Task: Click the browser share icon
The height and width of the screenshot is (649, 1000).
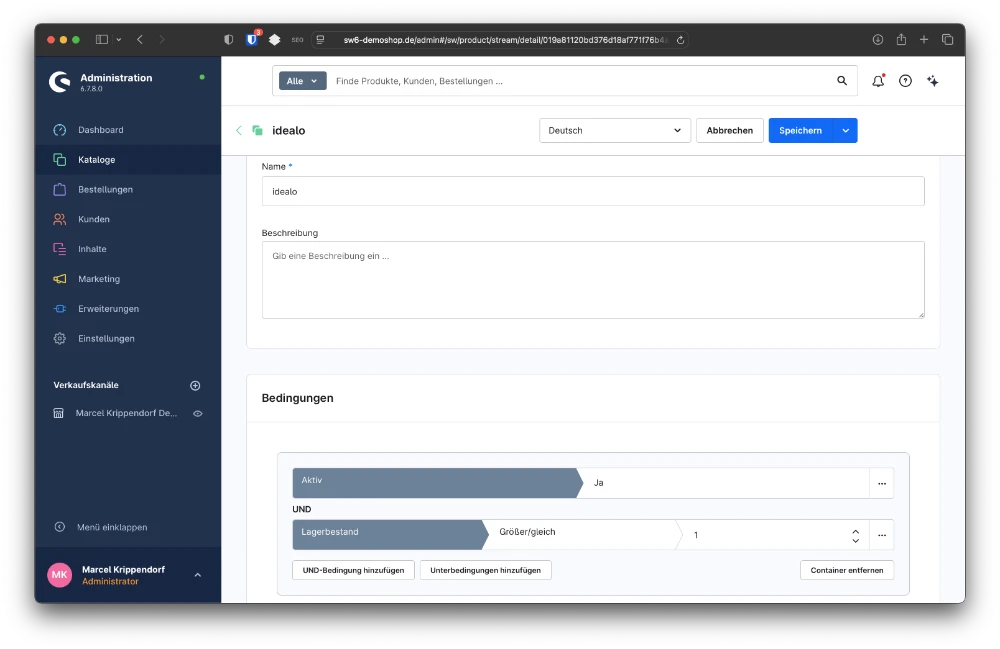Action: tap(901, 40)
